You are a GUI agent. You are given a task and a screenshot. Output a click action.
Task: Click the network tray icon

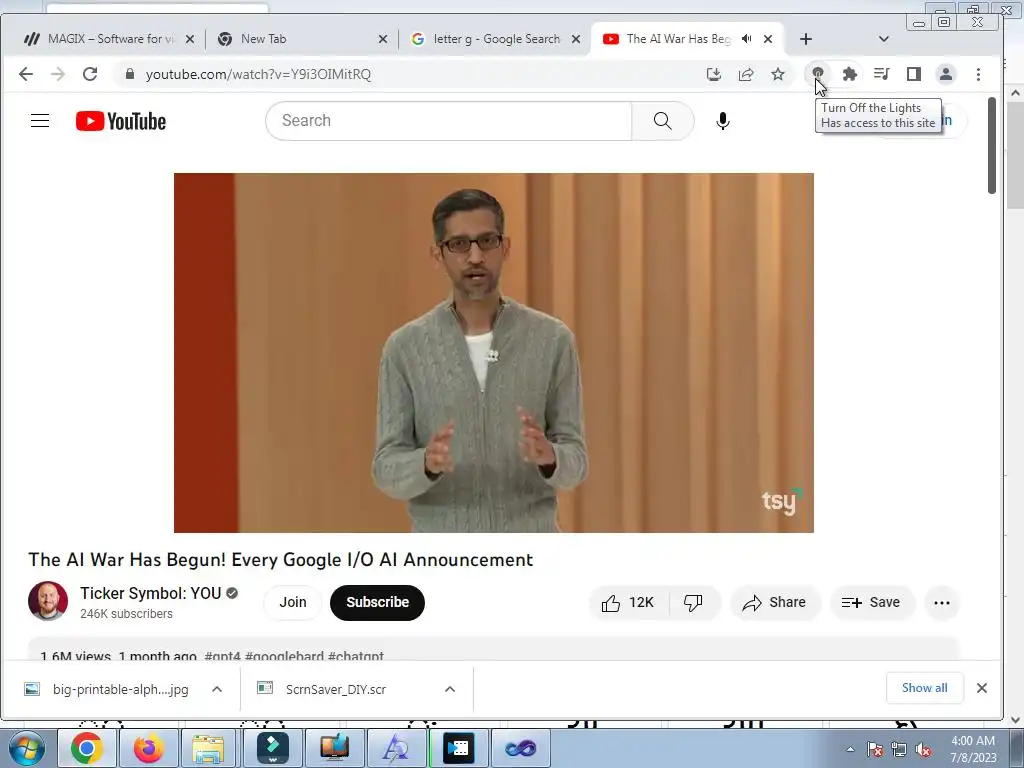click(899, 750)
